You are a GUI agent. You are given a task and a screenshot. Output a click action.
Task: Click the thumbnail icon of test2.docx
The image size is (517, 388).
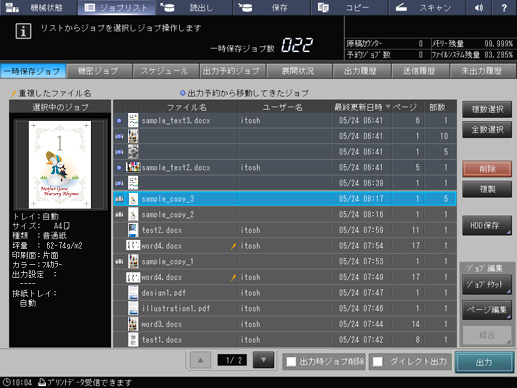click(133, 230)
